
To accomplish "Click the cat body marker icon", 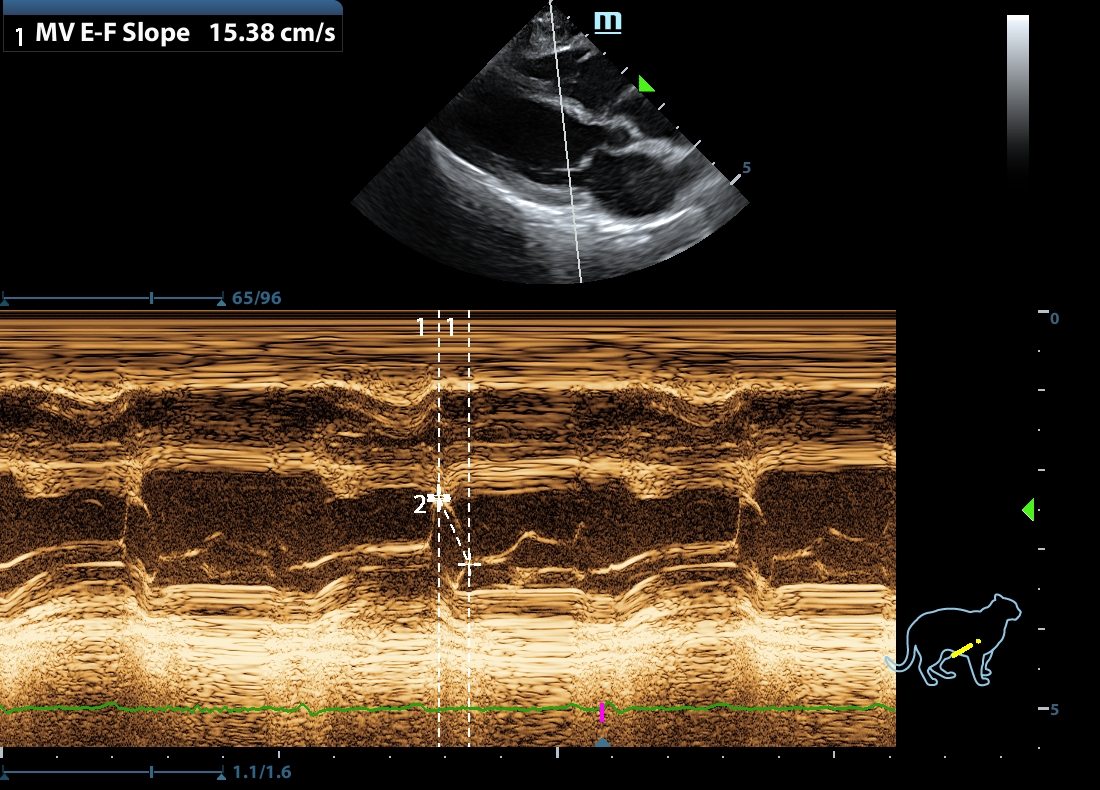I will click(960, 642).
